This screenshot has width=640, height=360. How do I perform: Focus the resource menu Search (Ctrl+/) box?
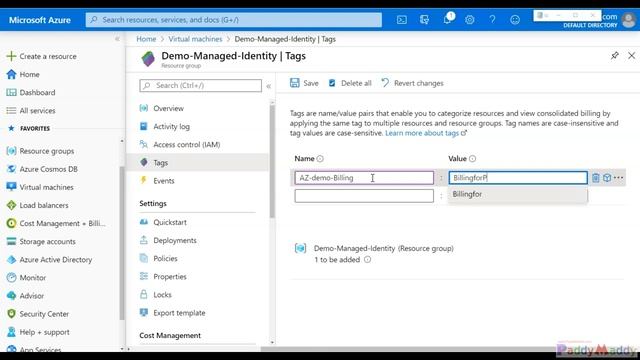point(200,85)
